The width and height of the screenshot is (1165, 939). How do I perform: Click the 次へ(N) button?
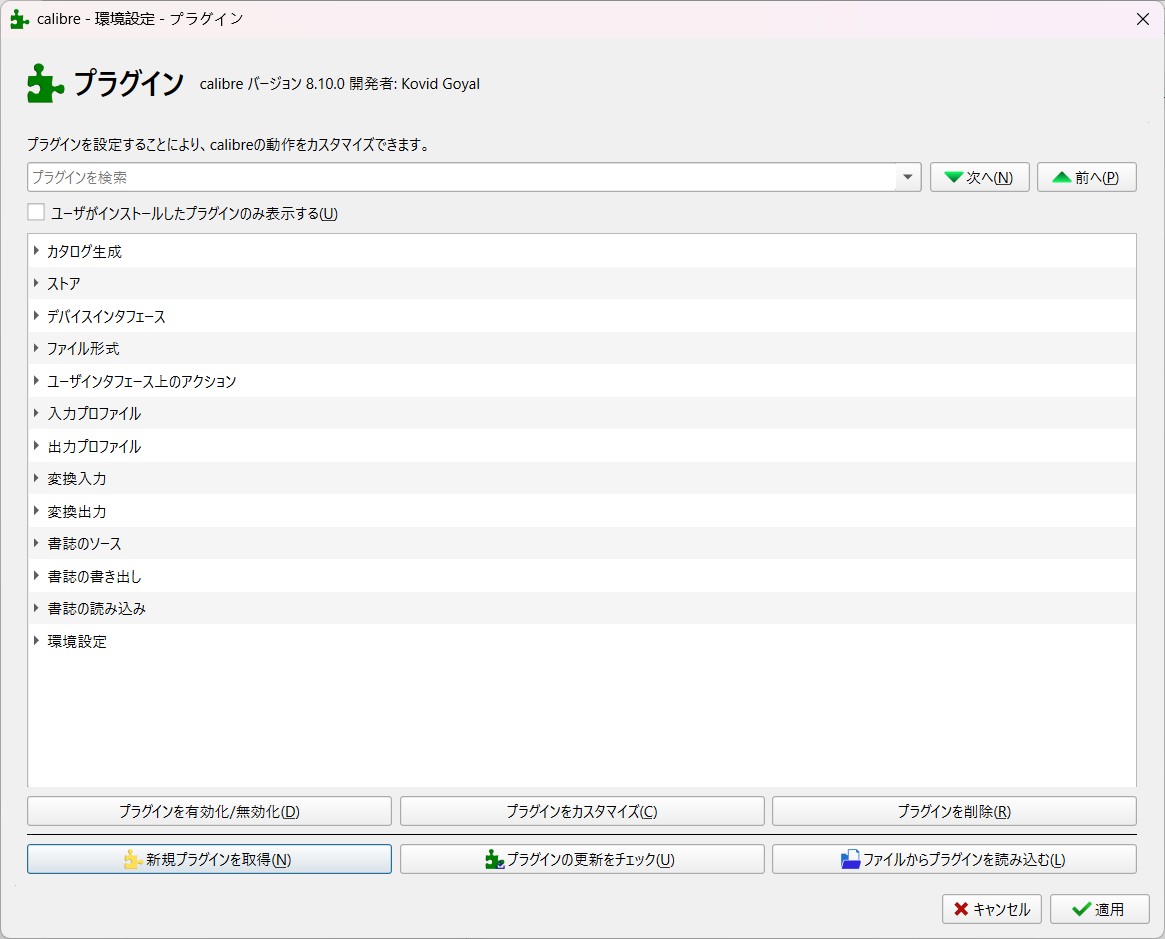pos(979,177)
